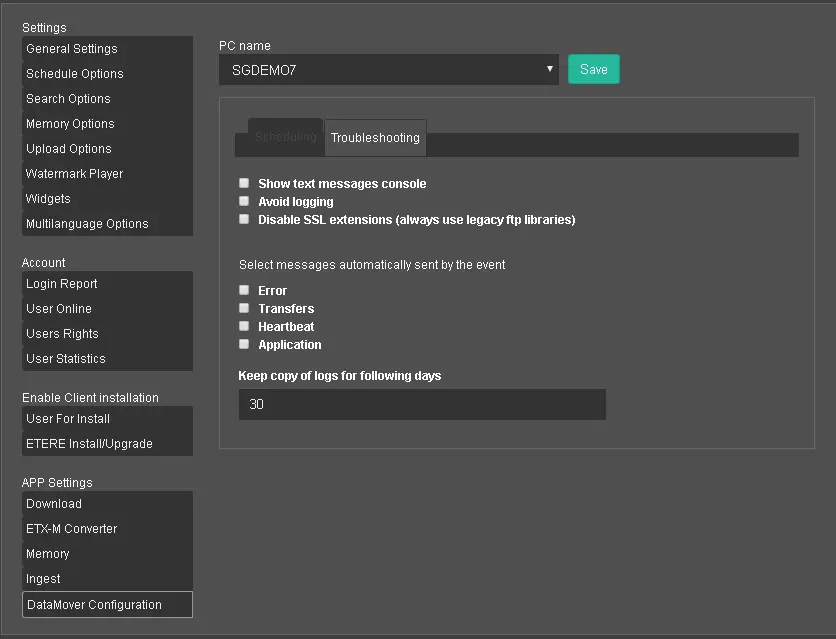Open the PC name dropdown

click(x=388, y=70)
